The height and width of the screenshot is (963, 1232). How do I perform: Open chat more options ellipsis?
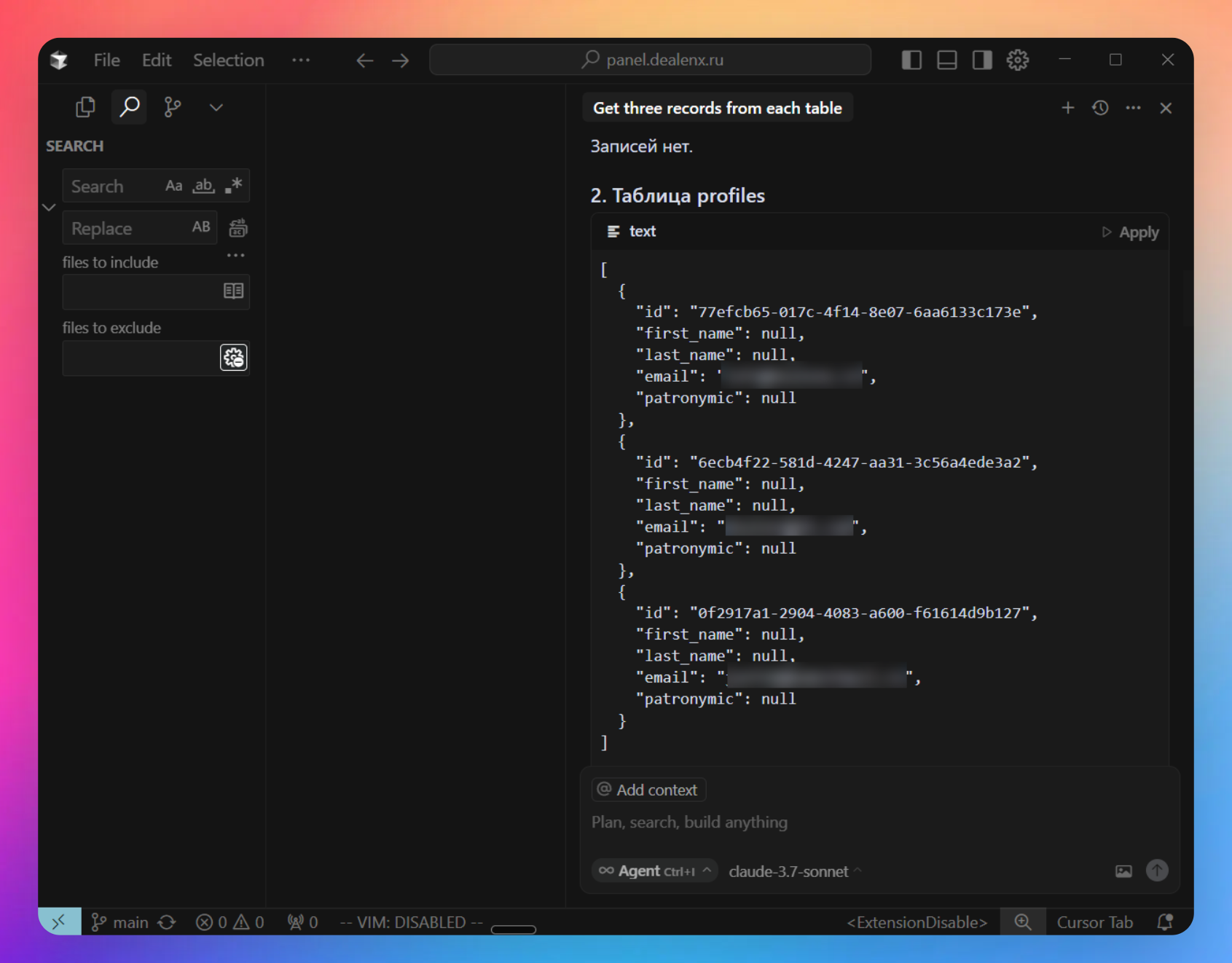[1133, 108]
